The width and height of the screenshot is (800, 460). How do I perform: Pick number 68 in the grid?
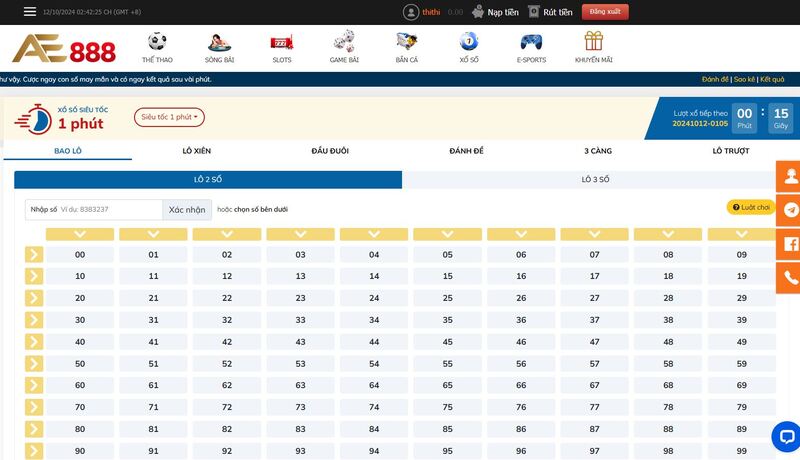pos(668,385)
